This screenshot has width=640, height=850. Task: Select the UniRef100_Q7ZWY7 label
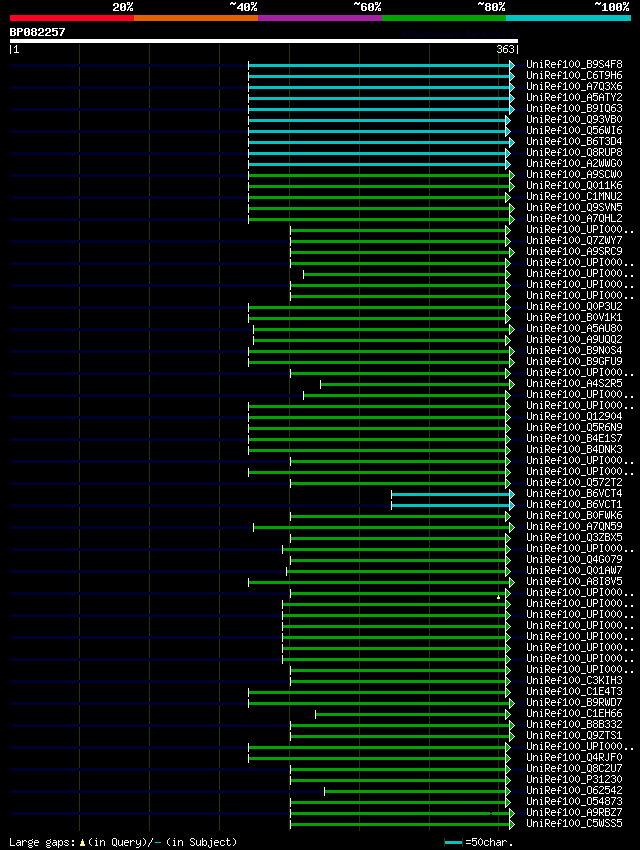[x=574, y=240]
